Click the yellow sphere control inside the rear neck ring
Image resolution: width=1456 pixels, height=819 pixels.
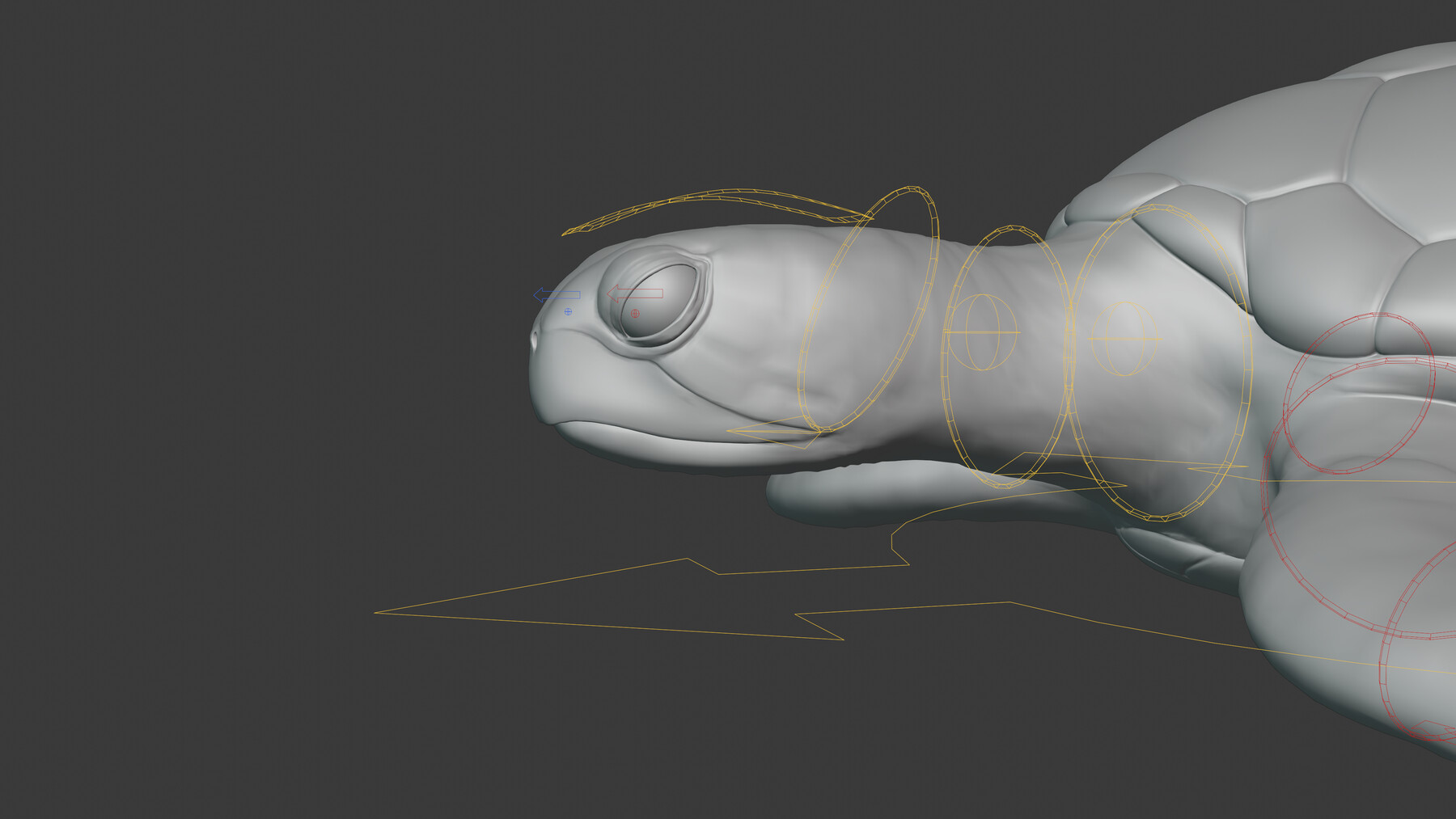click(1124, 340)
